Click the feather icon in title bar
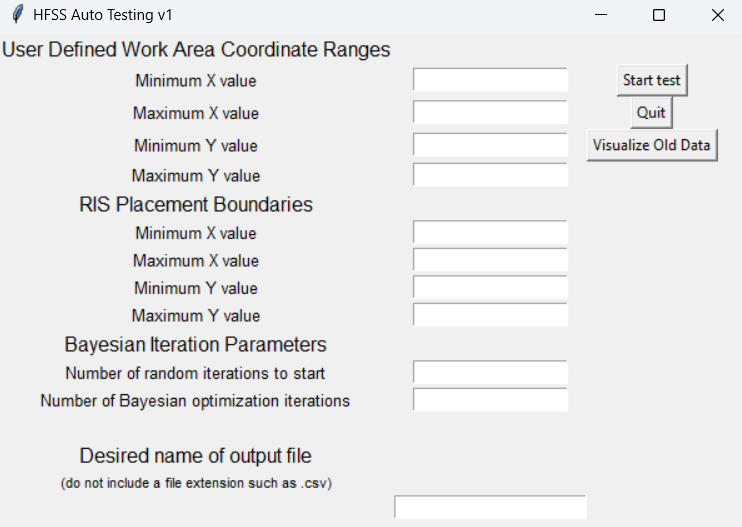 18,14
